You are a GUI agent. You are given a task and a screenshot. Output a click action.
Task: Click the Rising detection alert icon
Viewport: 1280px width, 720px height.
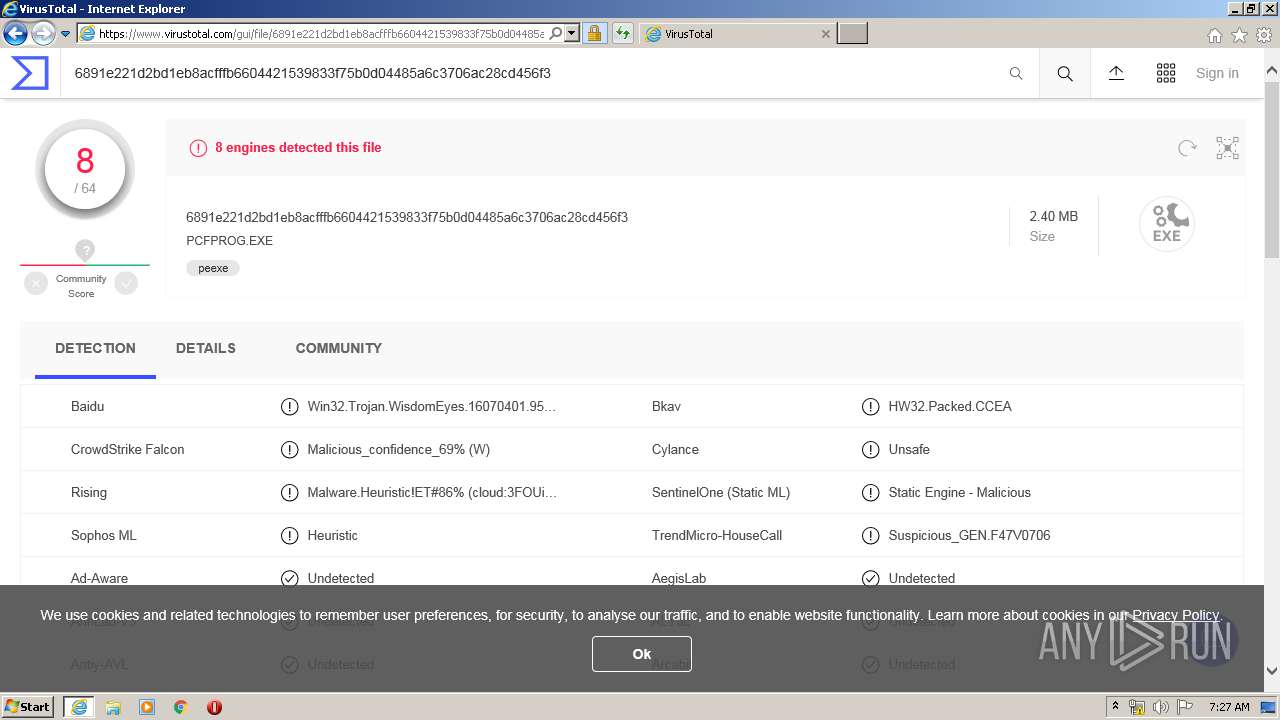[290, 492]
